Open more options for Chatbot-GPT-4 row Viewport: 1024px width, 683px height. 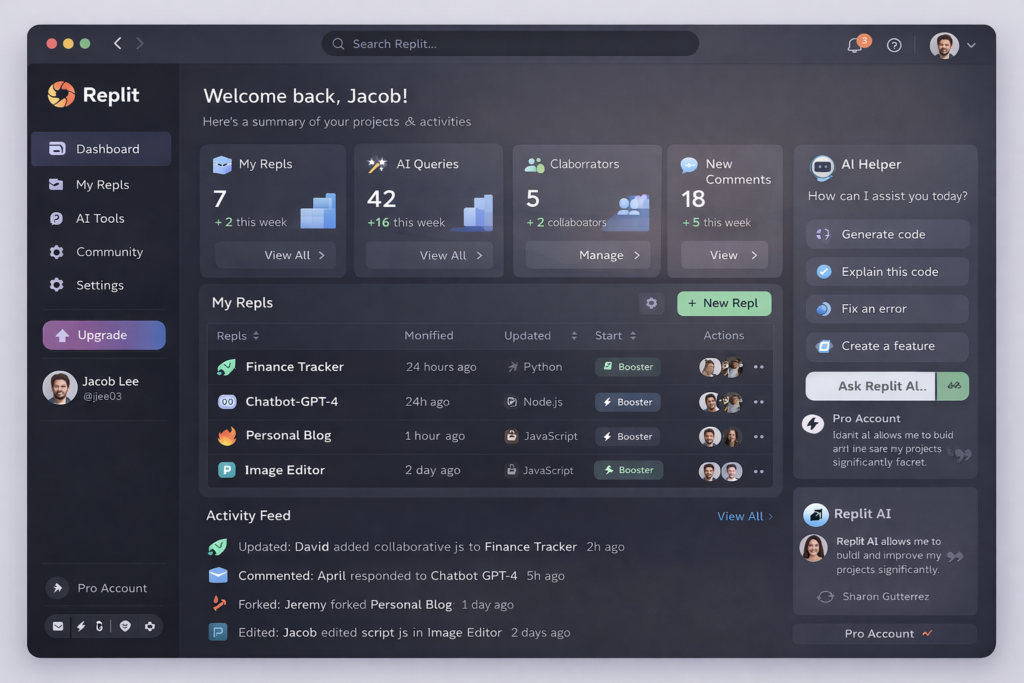[759, 402]
